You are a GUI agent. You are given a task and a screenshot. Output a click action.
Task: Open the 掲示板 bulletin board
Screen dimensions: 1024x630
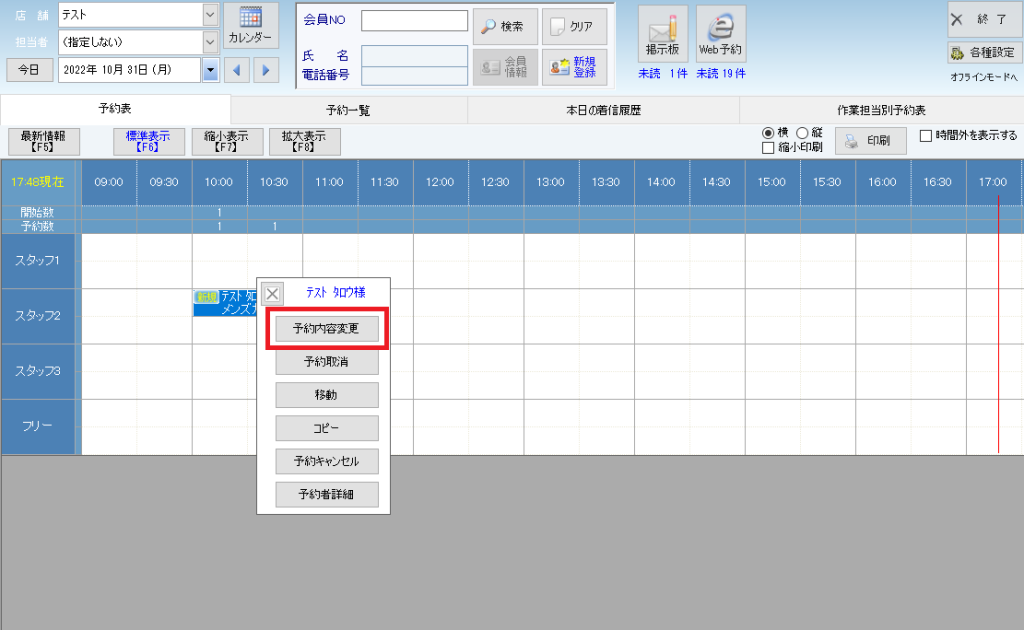(x=663, y=34)
